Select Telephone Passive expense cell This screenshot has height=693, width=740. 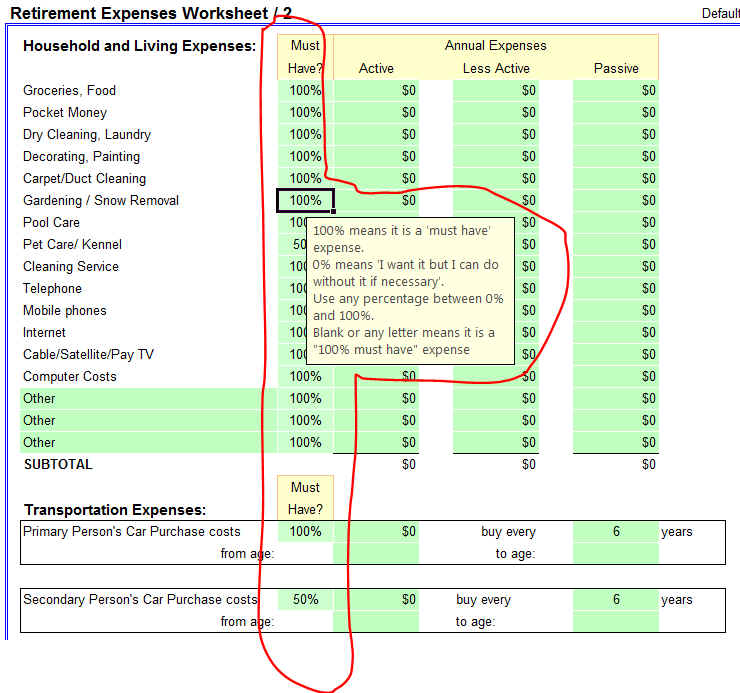[615, 288]
